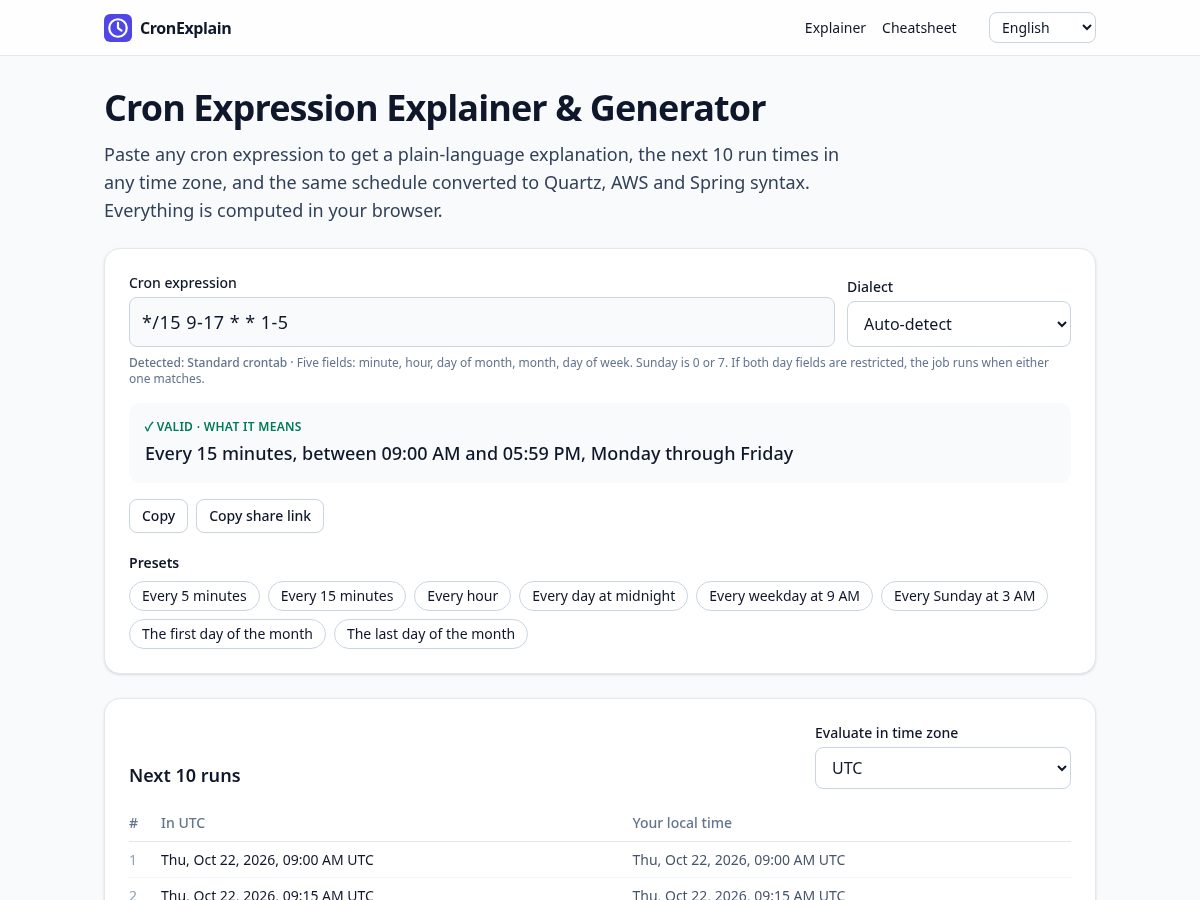Select The first day of the month preset

pos(227,634)
